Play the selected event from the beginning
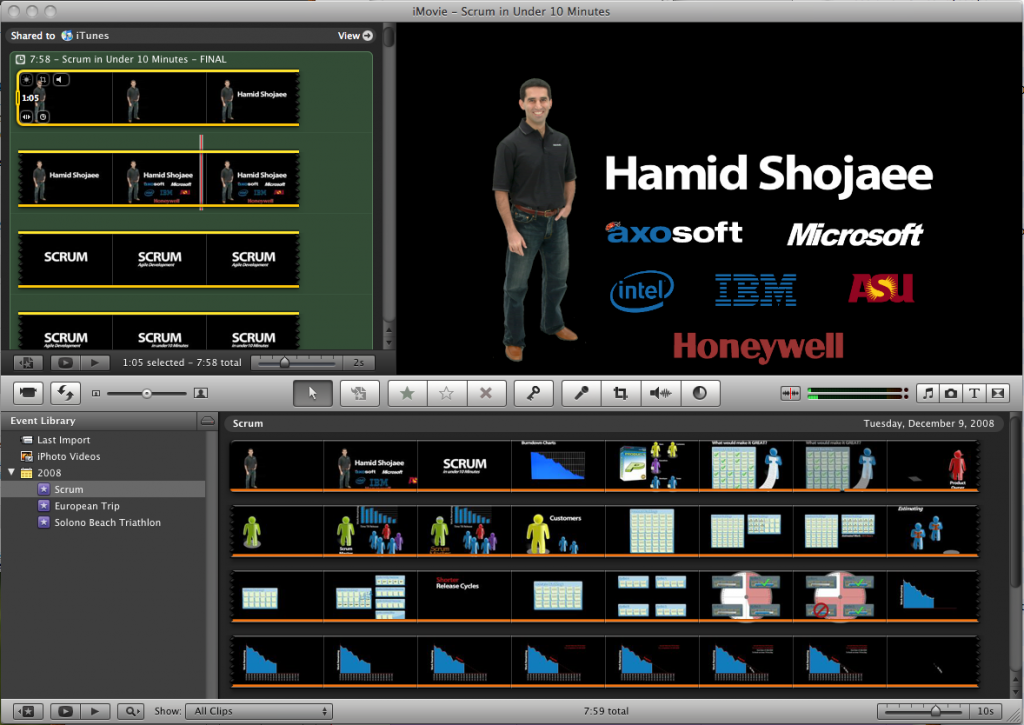Screen dimensions: 1024x725 (95, 711)
